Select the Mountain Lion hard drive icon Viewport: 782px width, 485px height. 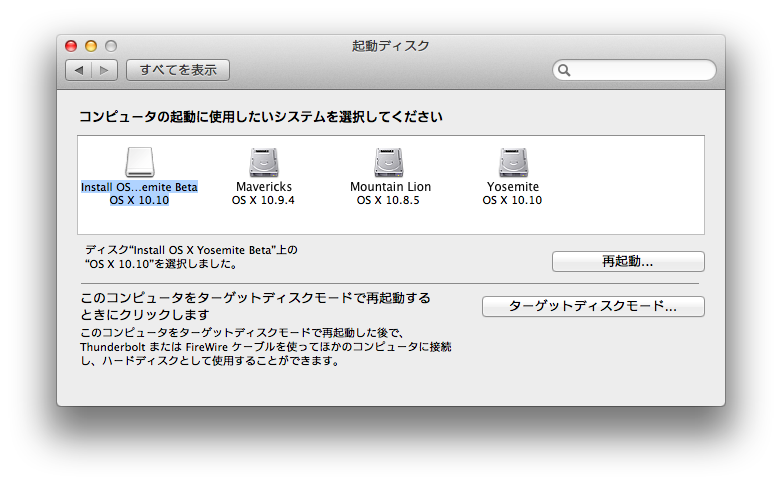389,162
